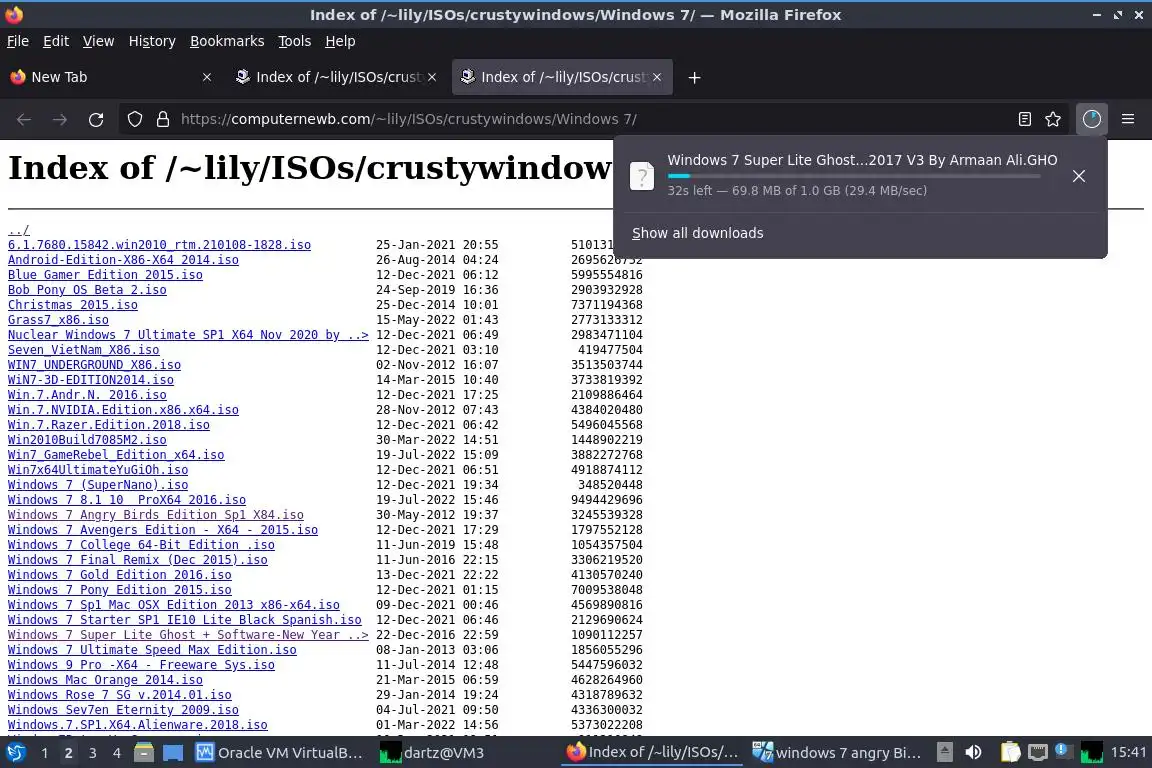
Task: Click the downloading file's icon
Action: 641,176
